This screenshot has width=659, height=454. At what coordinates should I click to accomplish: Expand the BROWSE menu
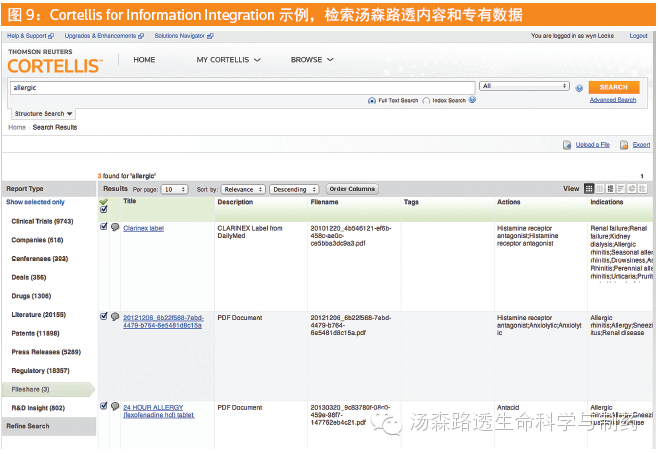312,60
